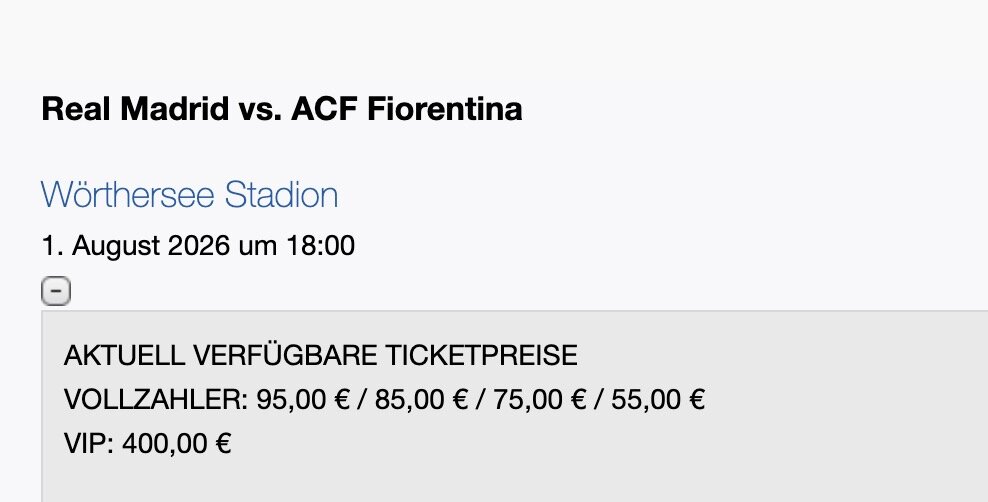Select the 85,00 € ticket price
Screen dimensions: 988x502
click(x=422, y=399)
